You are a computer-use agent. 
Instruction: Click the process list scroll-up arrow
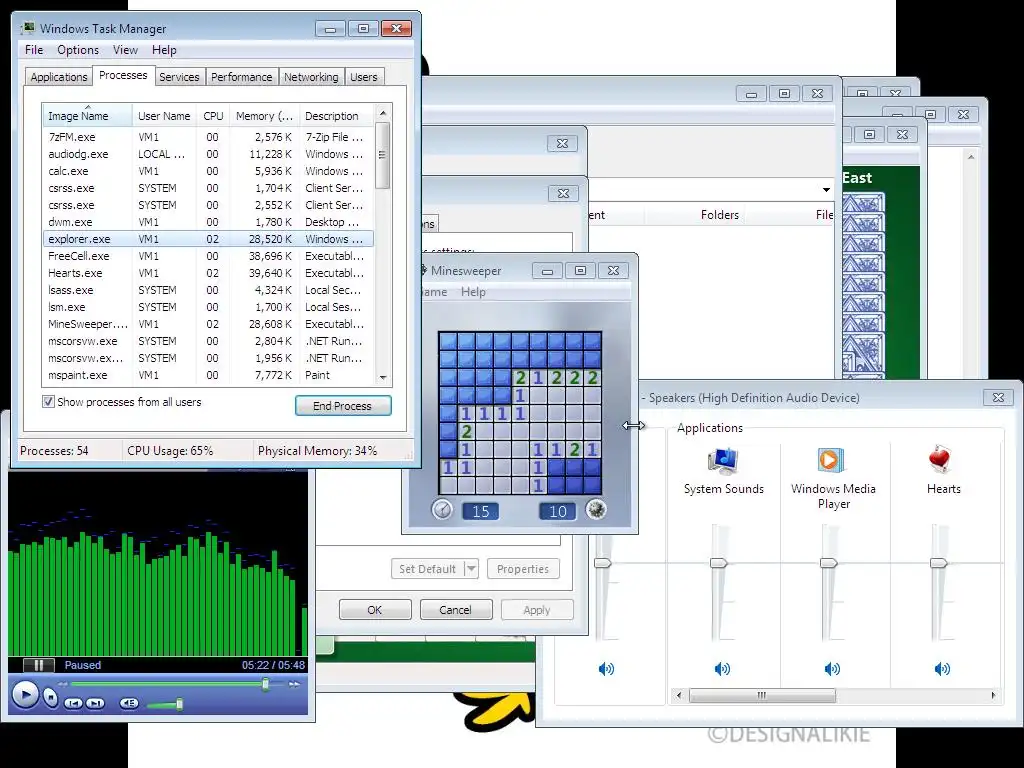click(x=383, y=113)
